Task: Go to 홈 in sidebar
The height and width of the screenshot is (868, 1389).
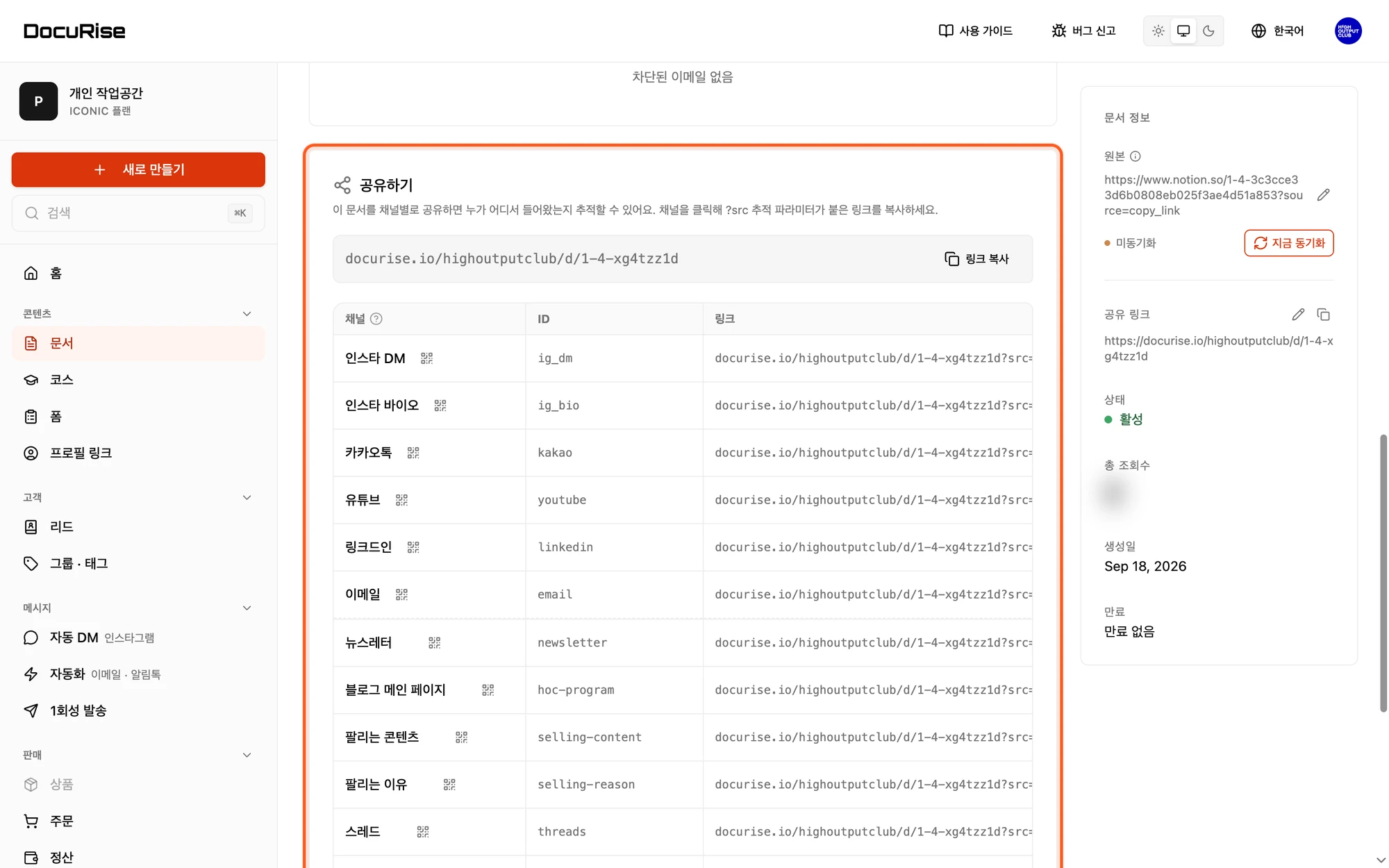Action: coord(138,273)
